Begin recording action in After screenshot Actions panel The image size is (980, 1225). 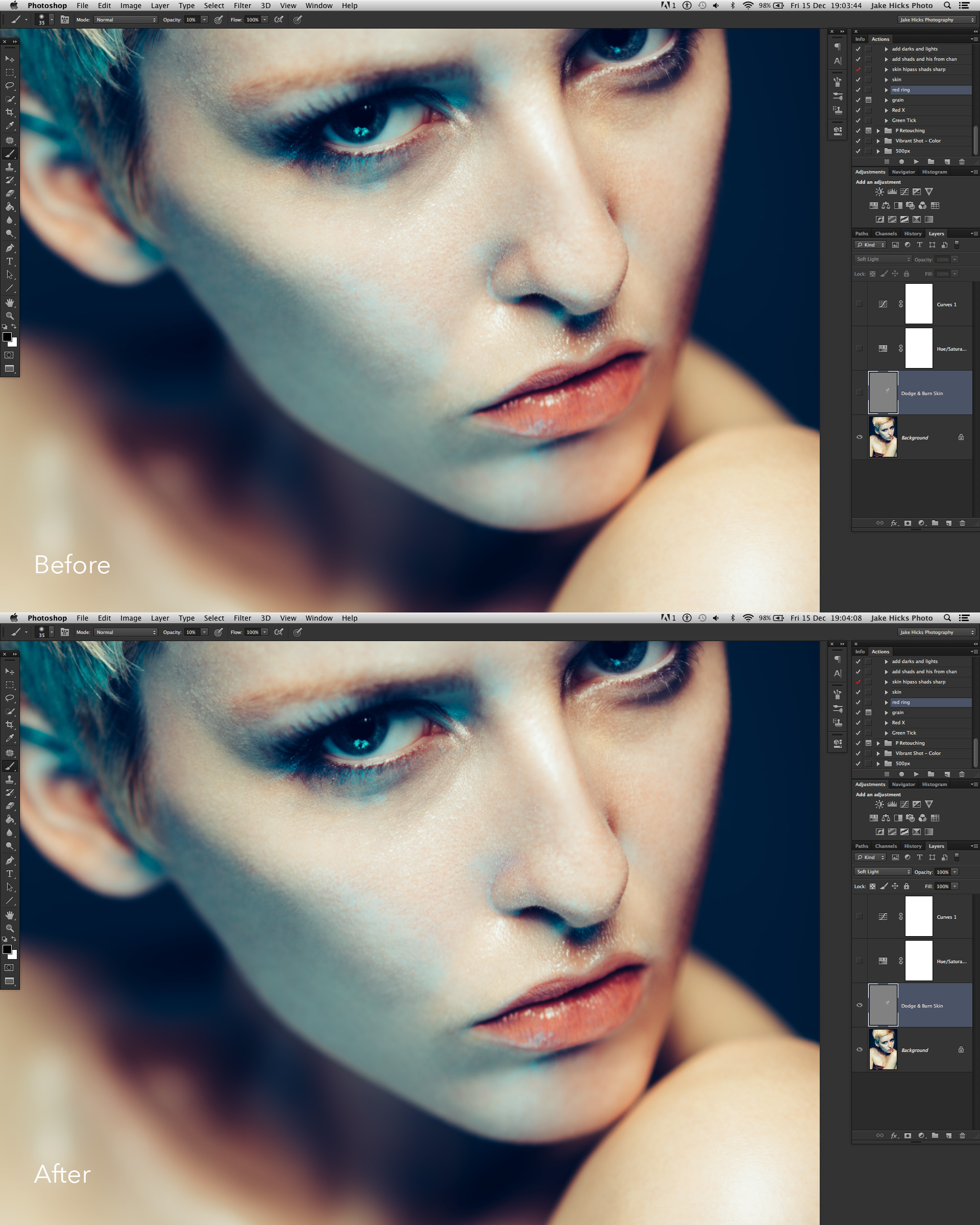click(901, 774)
